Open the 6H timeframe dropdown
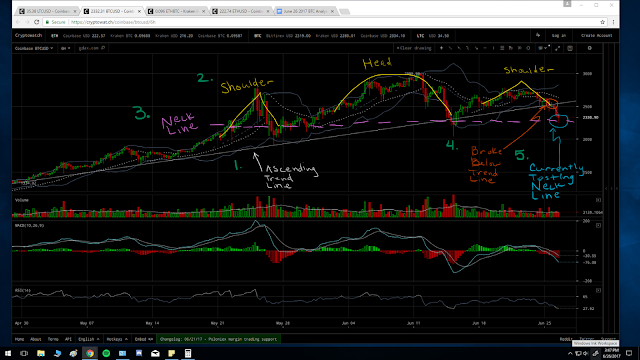This screenshot has width=640, height=360. tap(65, 48)
